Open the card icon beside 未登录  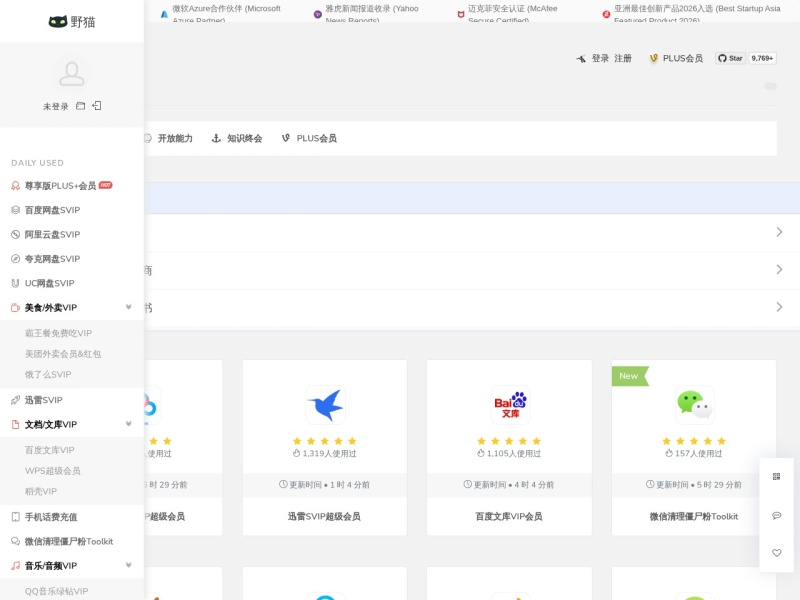click(x=80, y=106)
